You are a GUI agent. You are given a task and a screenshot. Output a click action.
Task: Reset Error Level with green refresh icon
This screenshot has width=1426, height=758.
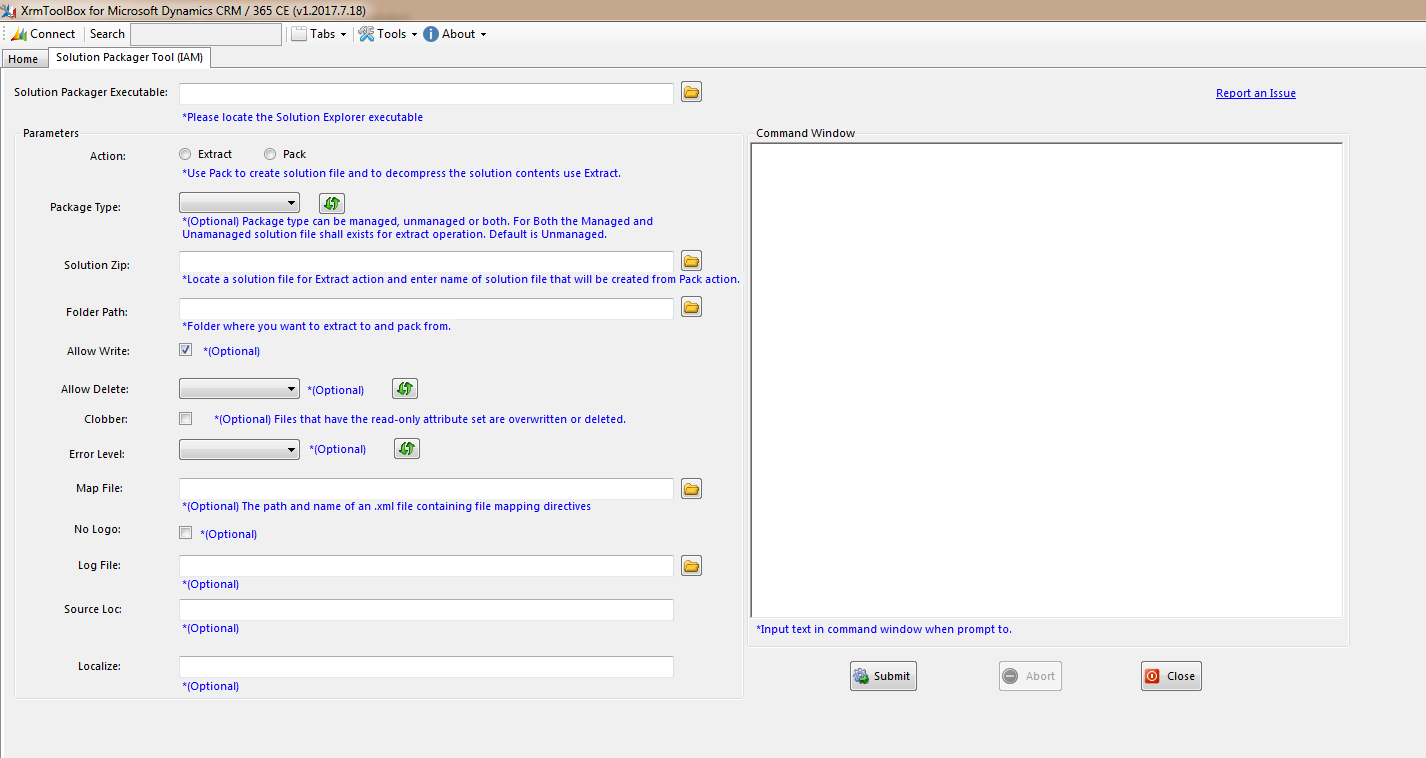406,449
